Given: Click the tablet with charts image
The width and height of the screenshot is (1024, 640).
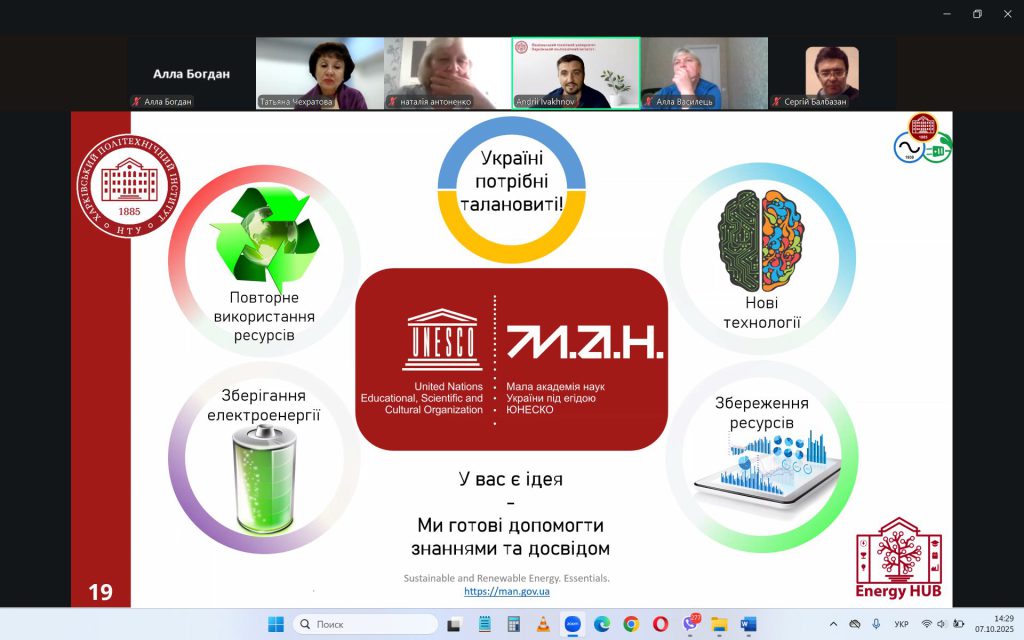Looking at the screenshot, I should pyautogui.click(x=768, y=472).
